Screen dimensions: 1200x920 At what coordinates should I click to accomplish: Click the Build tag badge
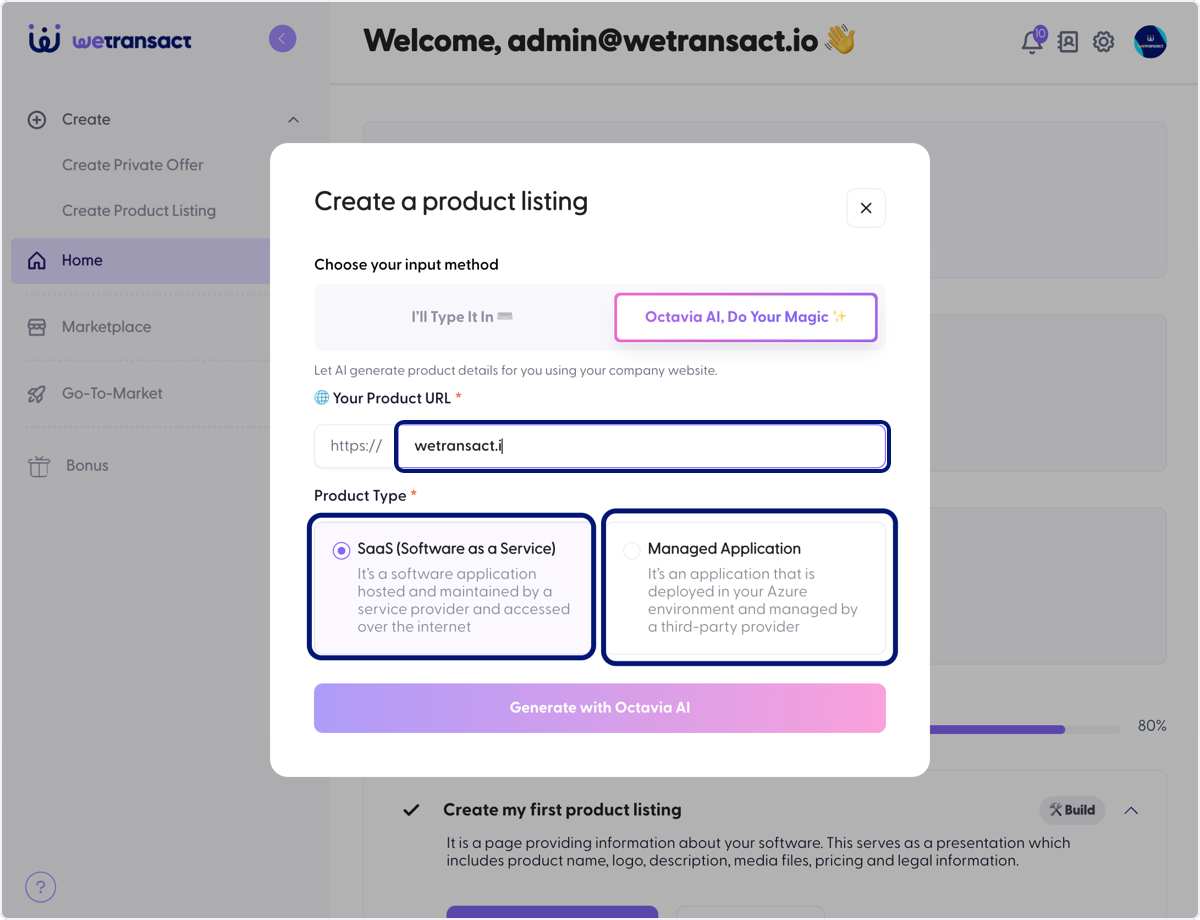(x=1072, y=810)
